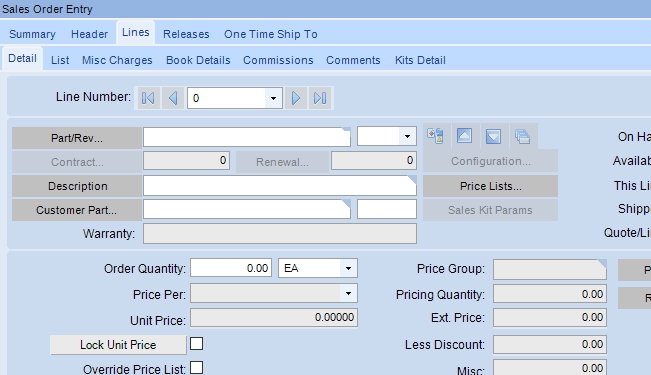The width and height of the screenshot is (651, 375).
Task: Go to first line number record
Action: tap(148, 98)
